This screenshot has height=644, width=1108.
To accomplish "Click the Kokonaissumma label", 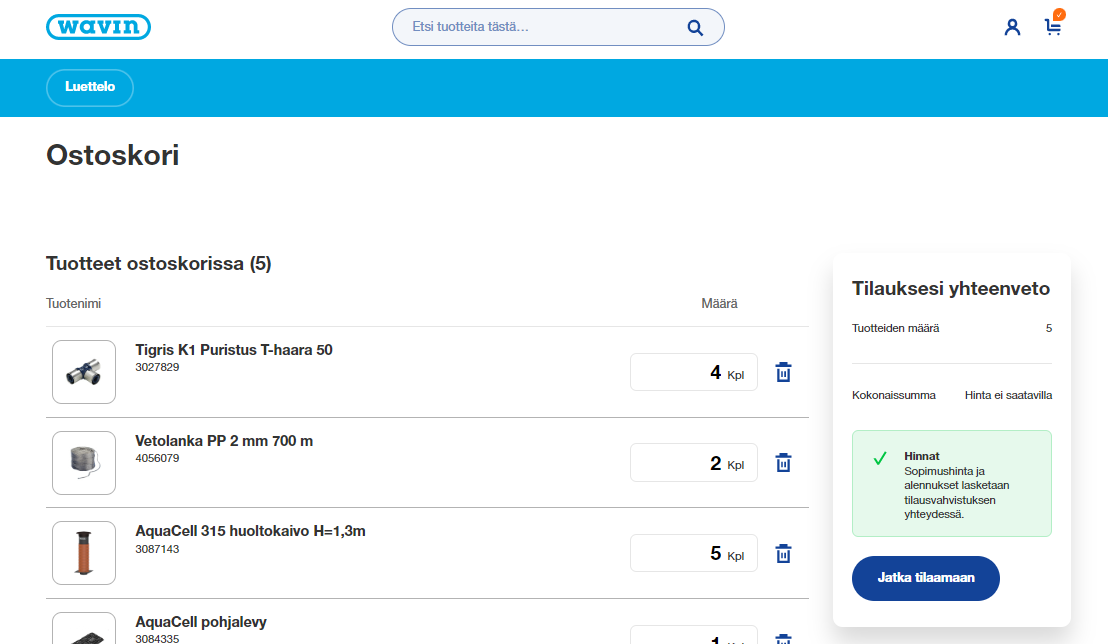I will coord(894,395).
